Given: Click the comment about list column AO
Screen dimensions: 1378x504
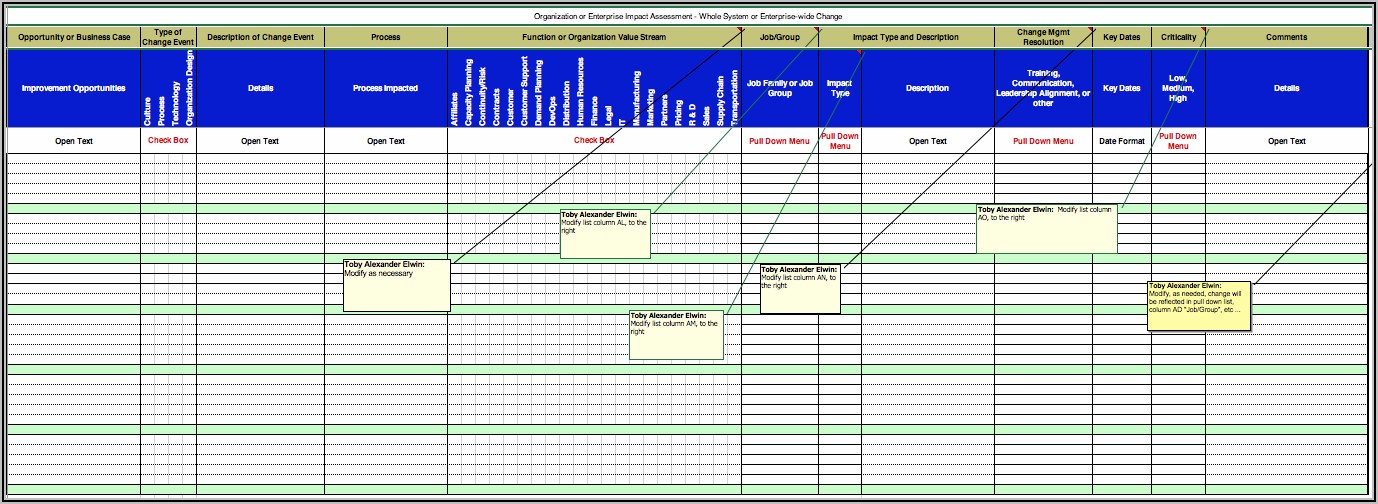Looking at the screenshot, I should tap(1046, 229).
